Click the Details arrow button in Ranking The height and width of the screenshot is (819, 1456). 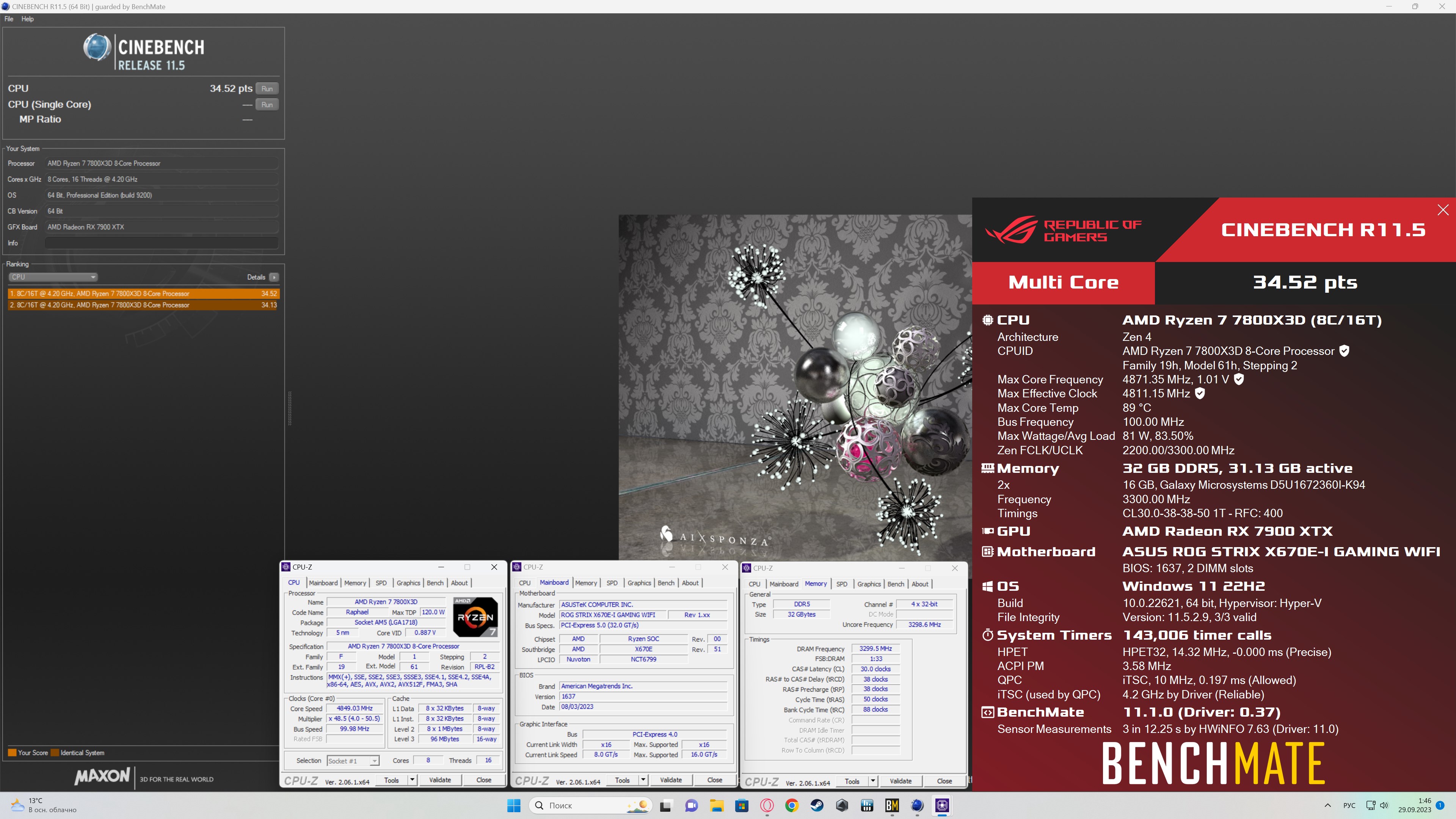pos(274,277)
